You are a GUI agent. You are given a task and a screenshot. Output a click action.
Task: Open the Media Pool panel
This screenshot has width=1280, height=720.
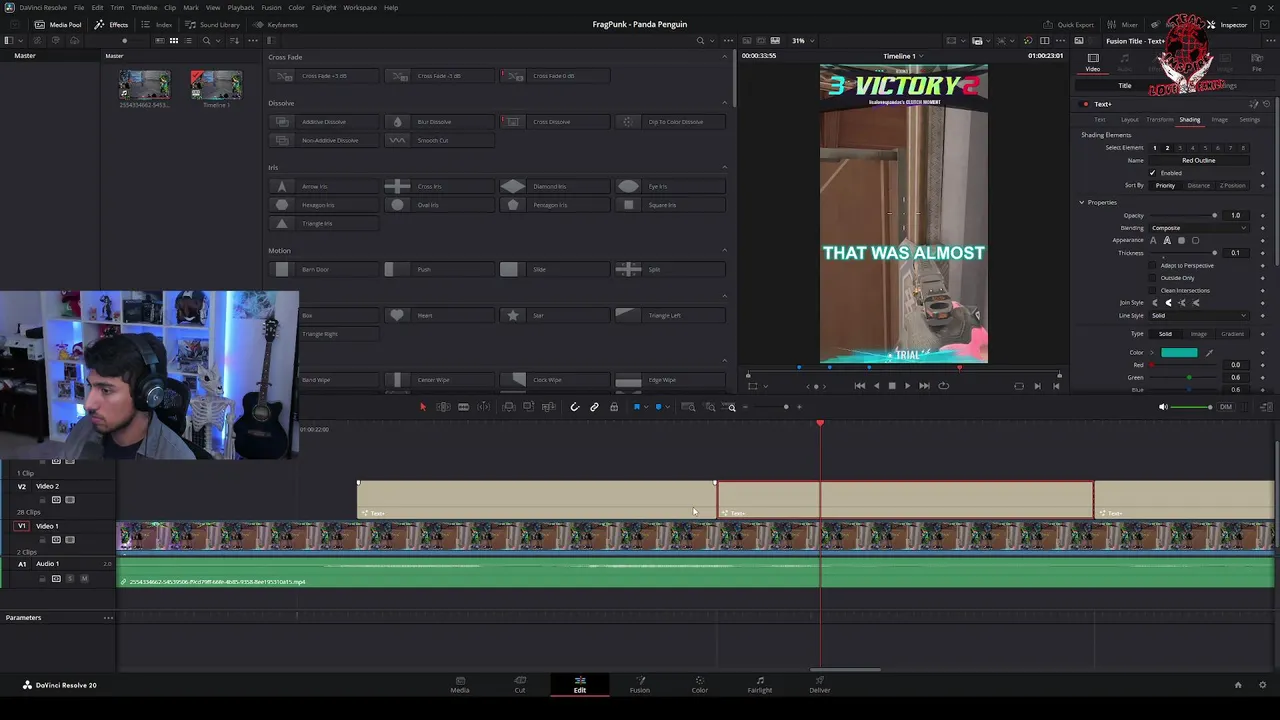tap(58, 24)
